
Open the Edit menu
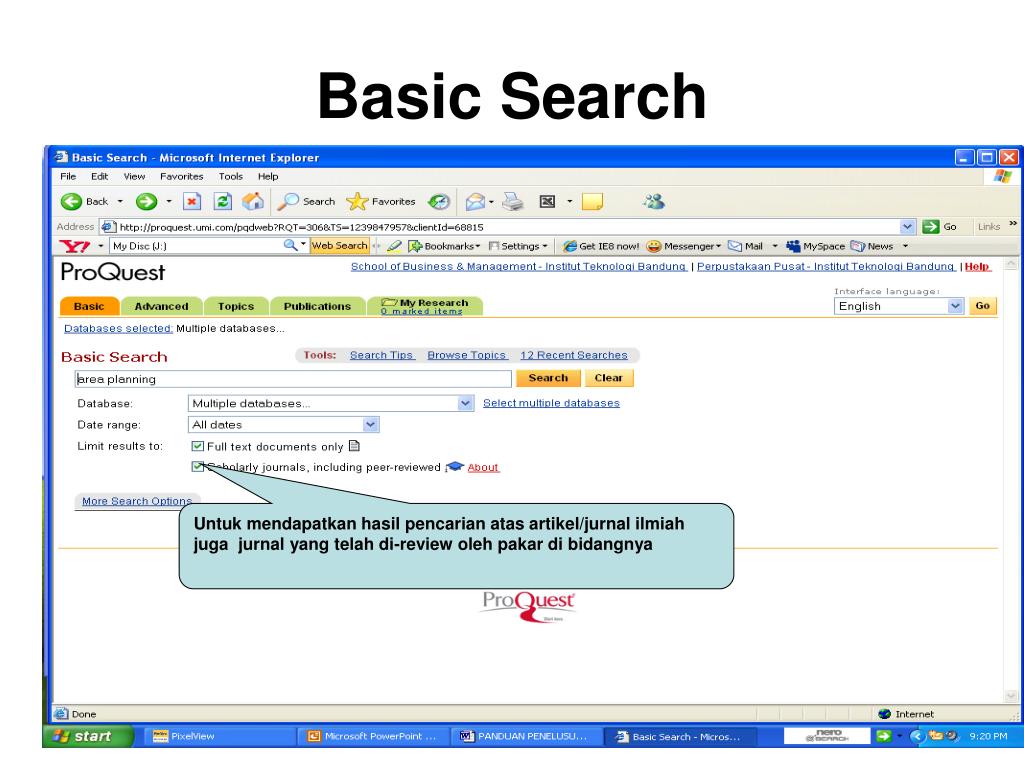click(x=99, y=176)
